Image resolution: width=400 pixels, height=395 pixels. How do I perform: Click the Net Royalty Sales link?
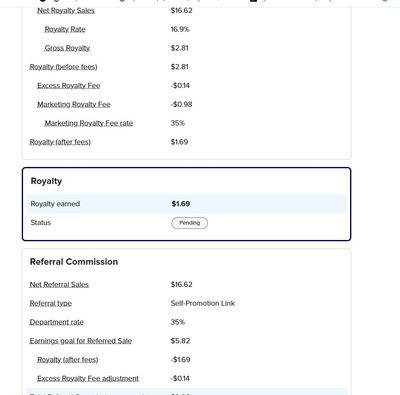pyautogui.click(x=66, y=11)
